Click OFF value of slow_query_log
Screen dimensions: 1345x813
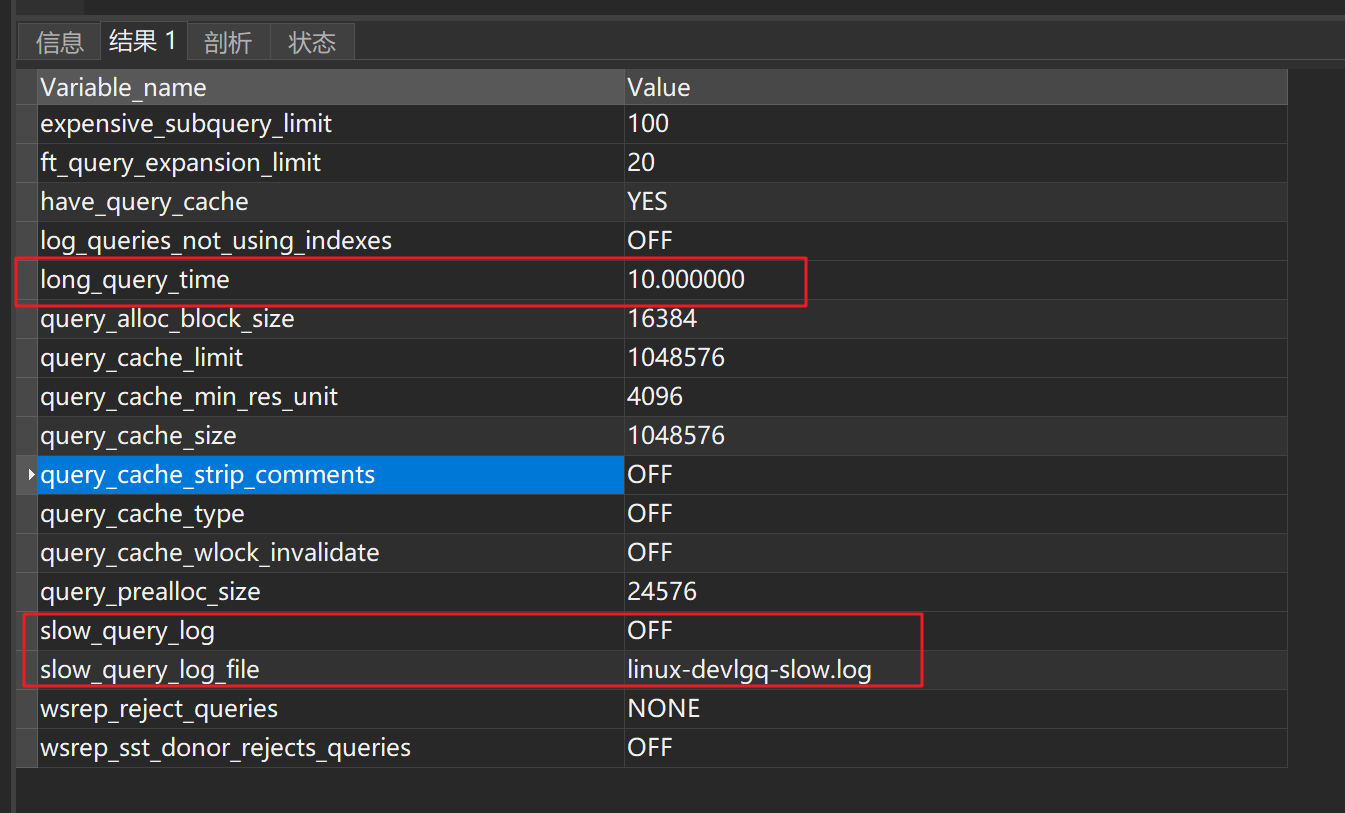pos(956,631)
